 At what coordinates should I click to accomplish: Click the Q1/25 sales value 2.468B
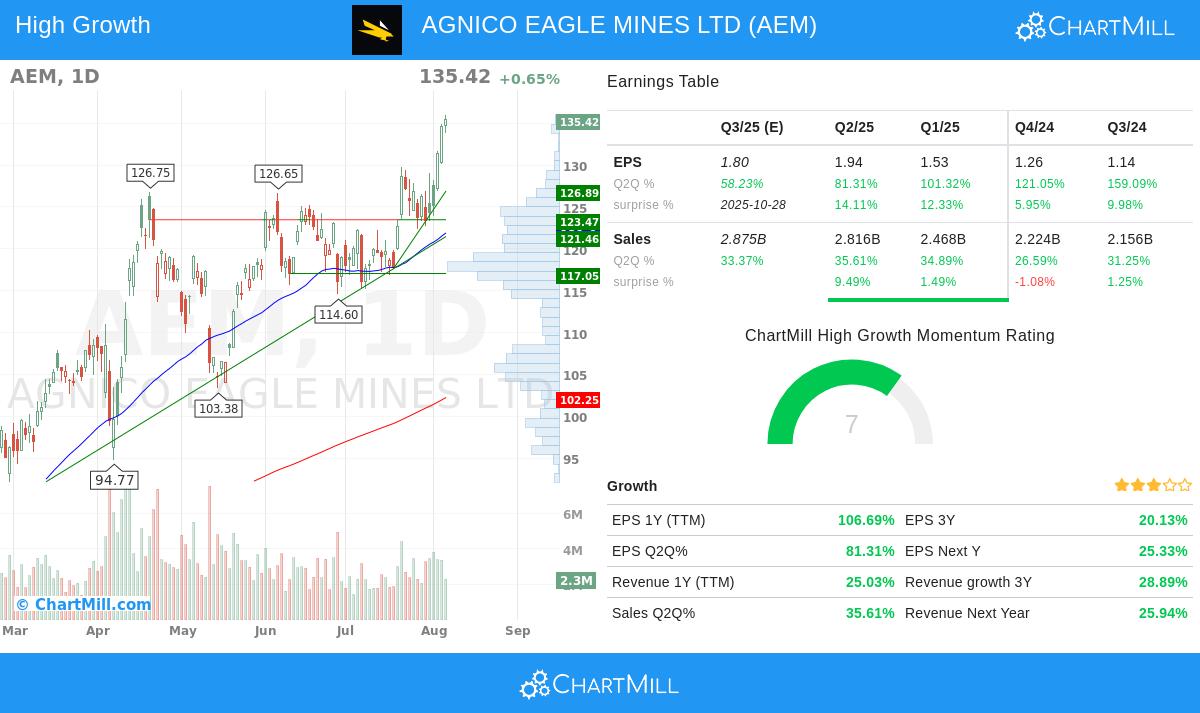(x=944, y=239)
